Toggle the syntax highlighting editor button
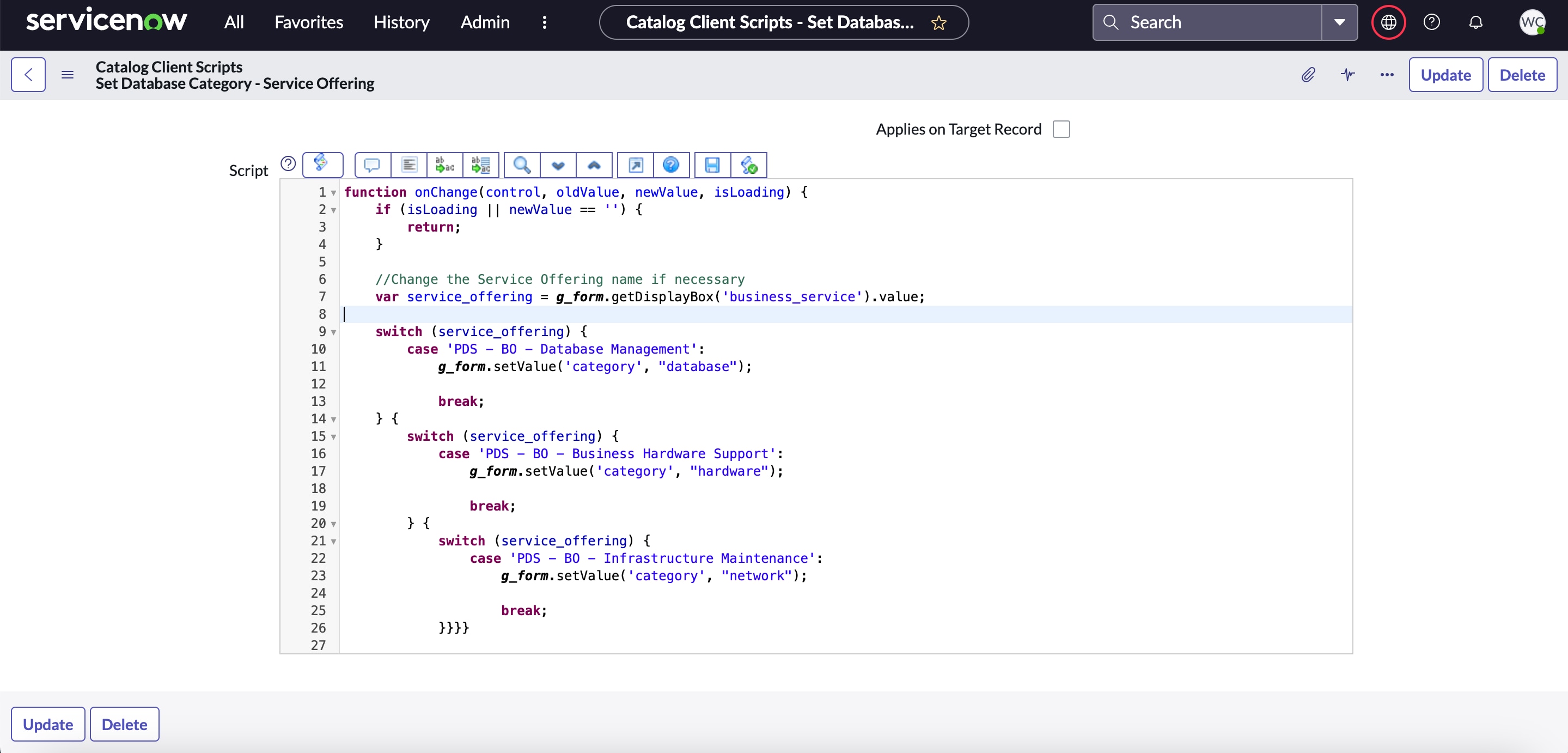 (x=322, y=165)
